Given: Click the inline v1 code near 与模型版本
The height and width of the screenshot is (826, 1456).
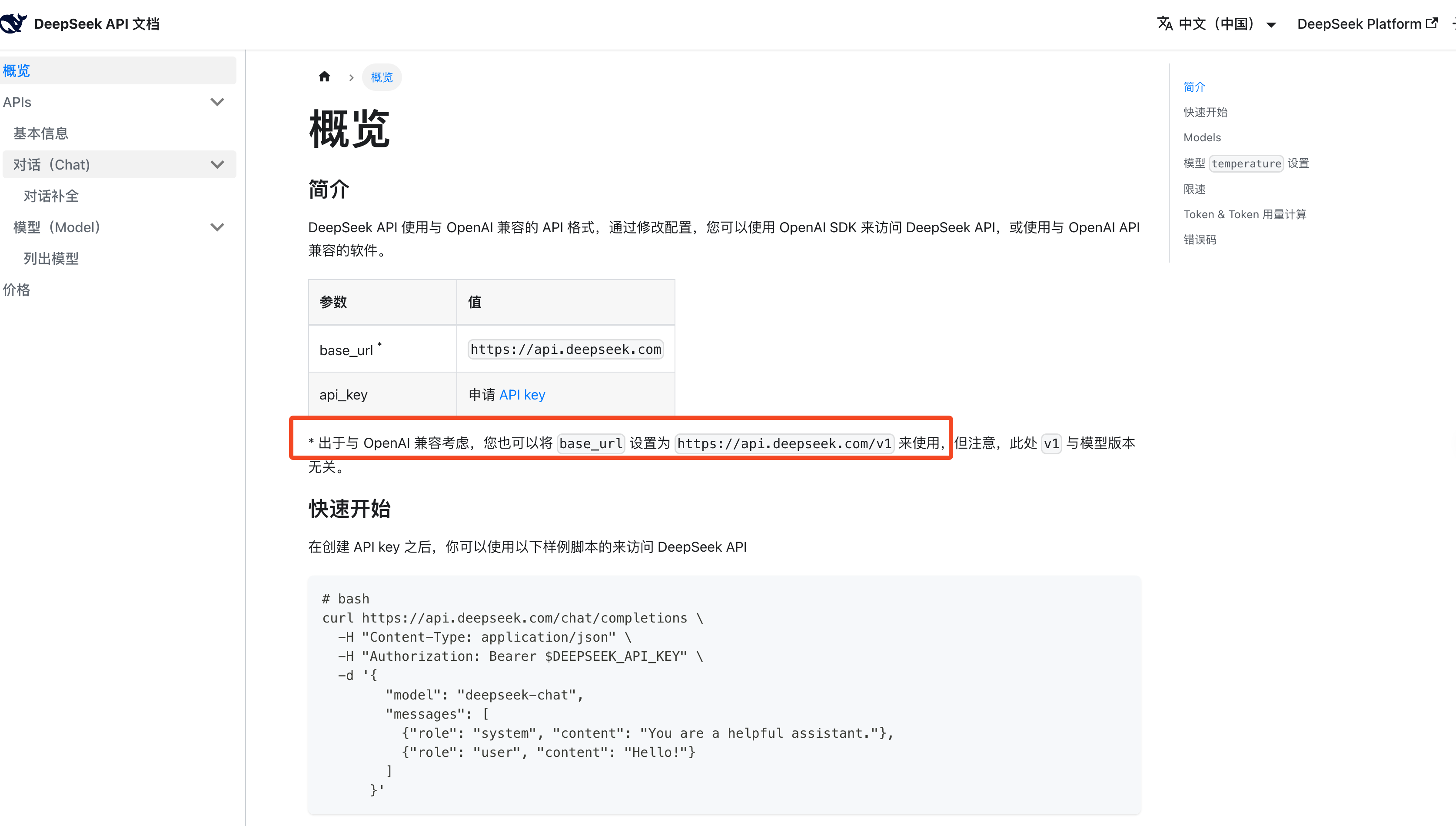Looking at the screenshot, I should (x=1051, y=443).
